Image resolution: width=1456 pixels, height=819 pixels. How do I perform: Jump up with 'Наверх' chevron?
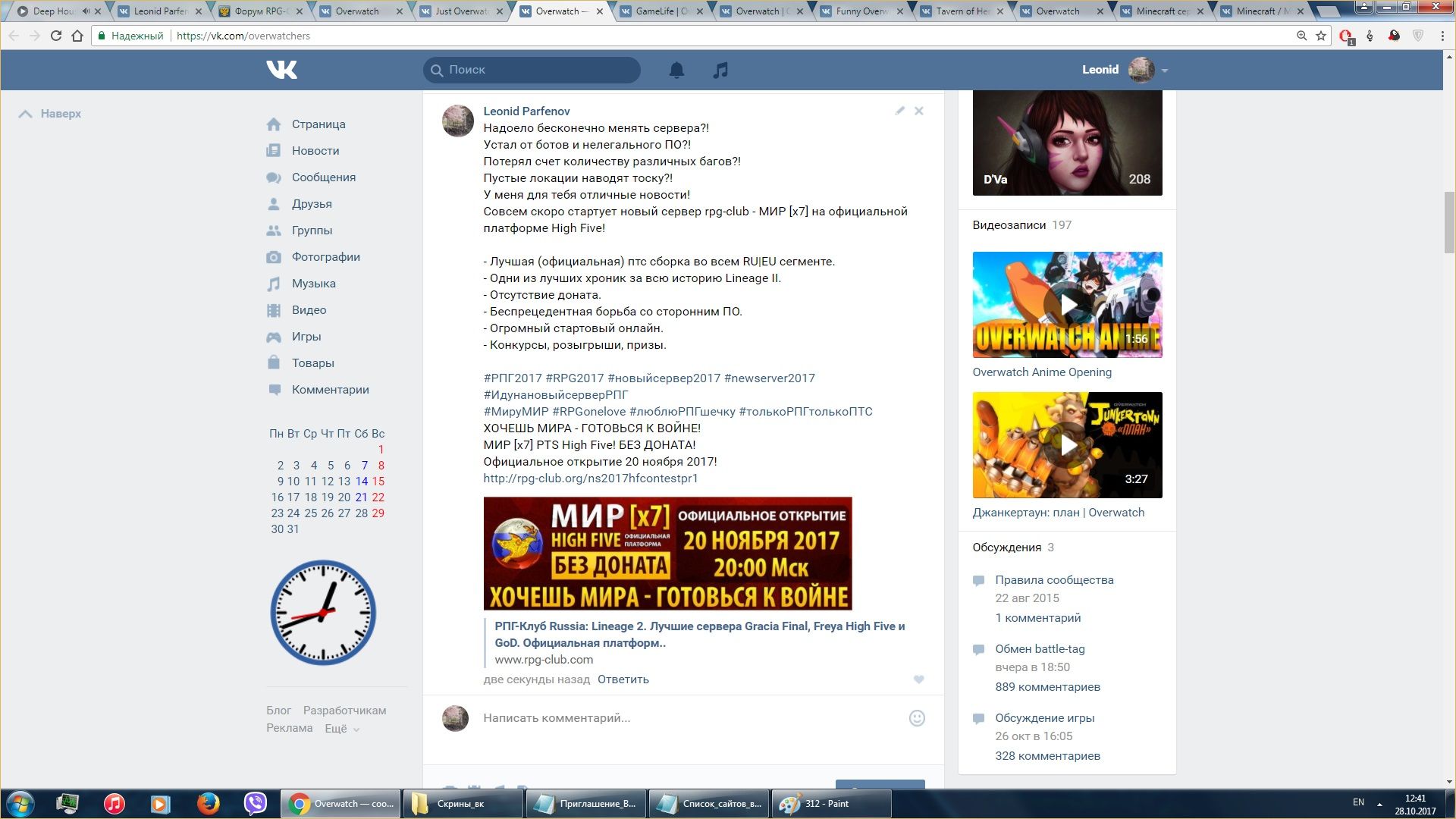[x=26, y=114]
